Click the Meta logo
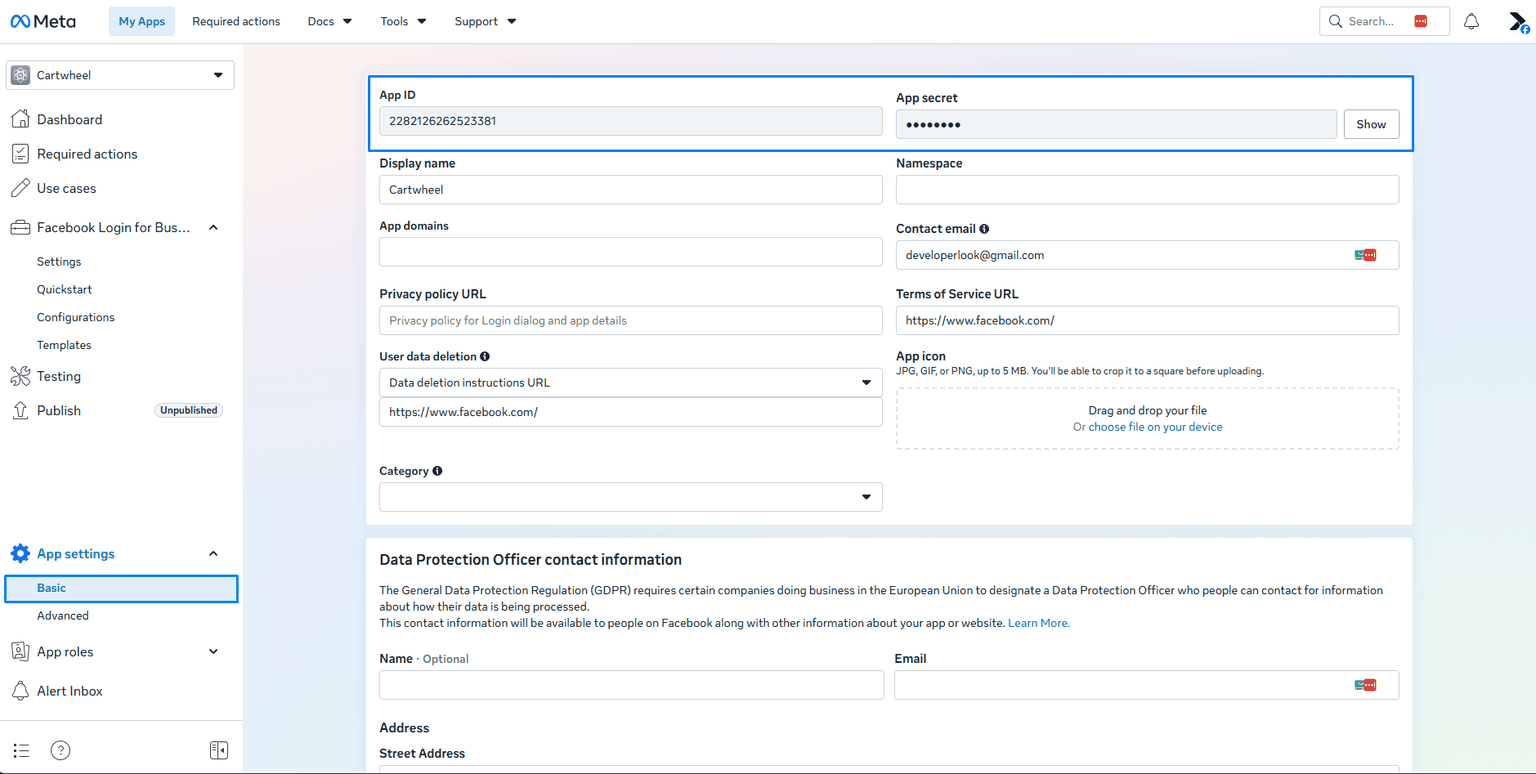1536x774 pixels. pyautogui.click(x=43, y=21)
